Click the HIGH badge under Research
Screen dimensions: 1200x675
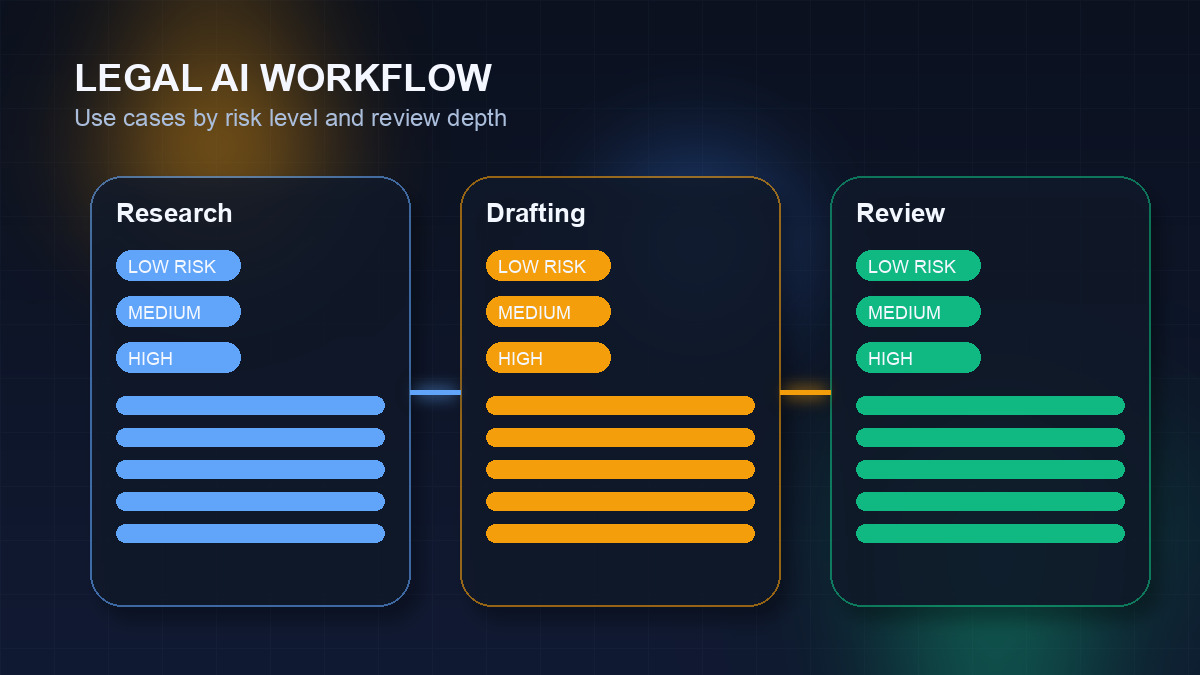pyautogui.click(x=178, y=357)
